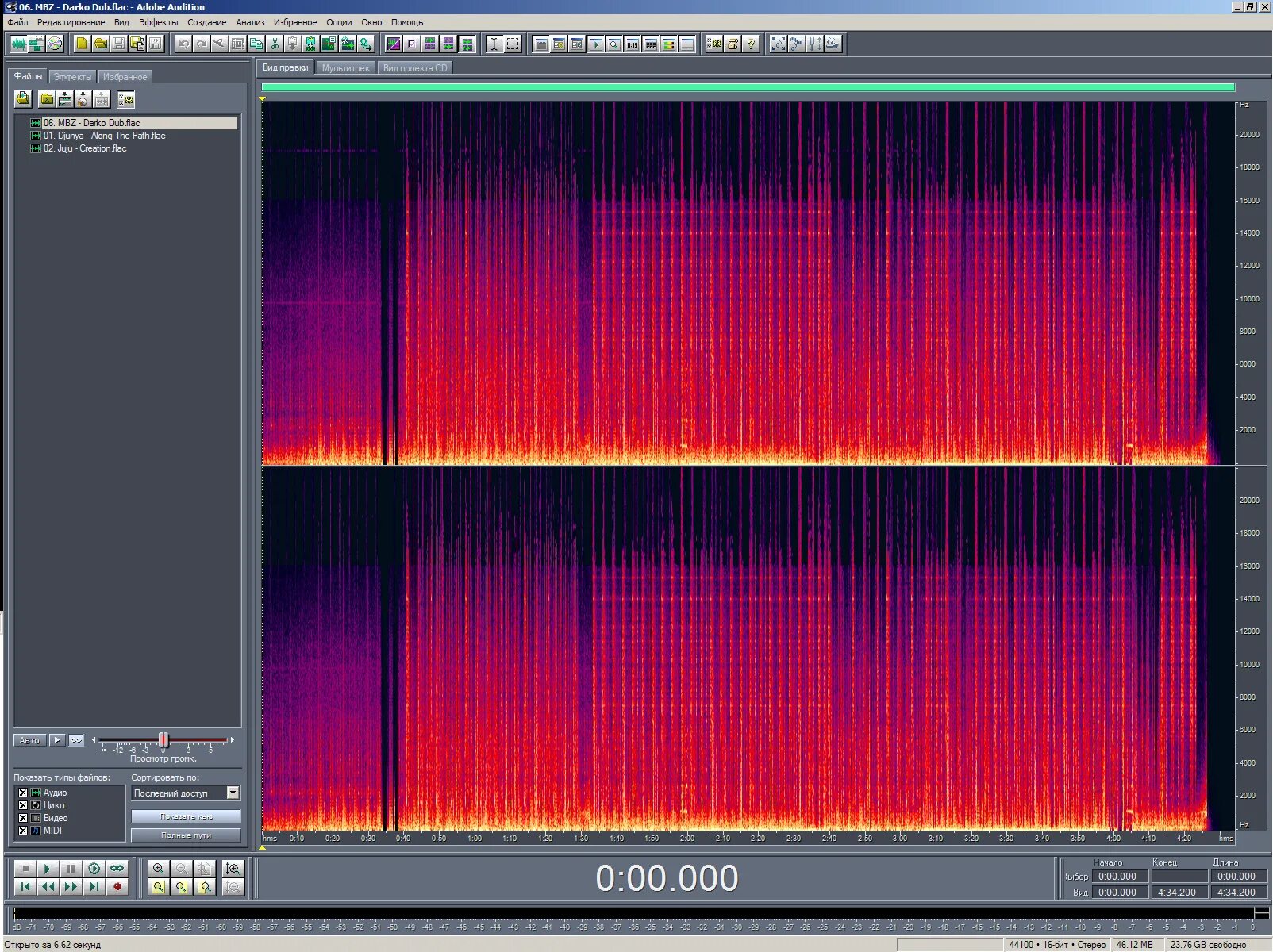The image size is (1273, 952).
Task: Select the marquee selection tool
Action: click(x=513, y=44)
